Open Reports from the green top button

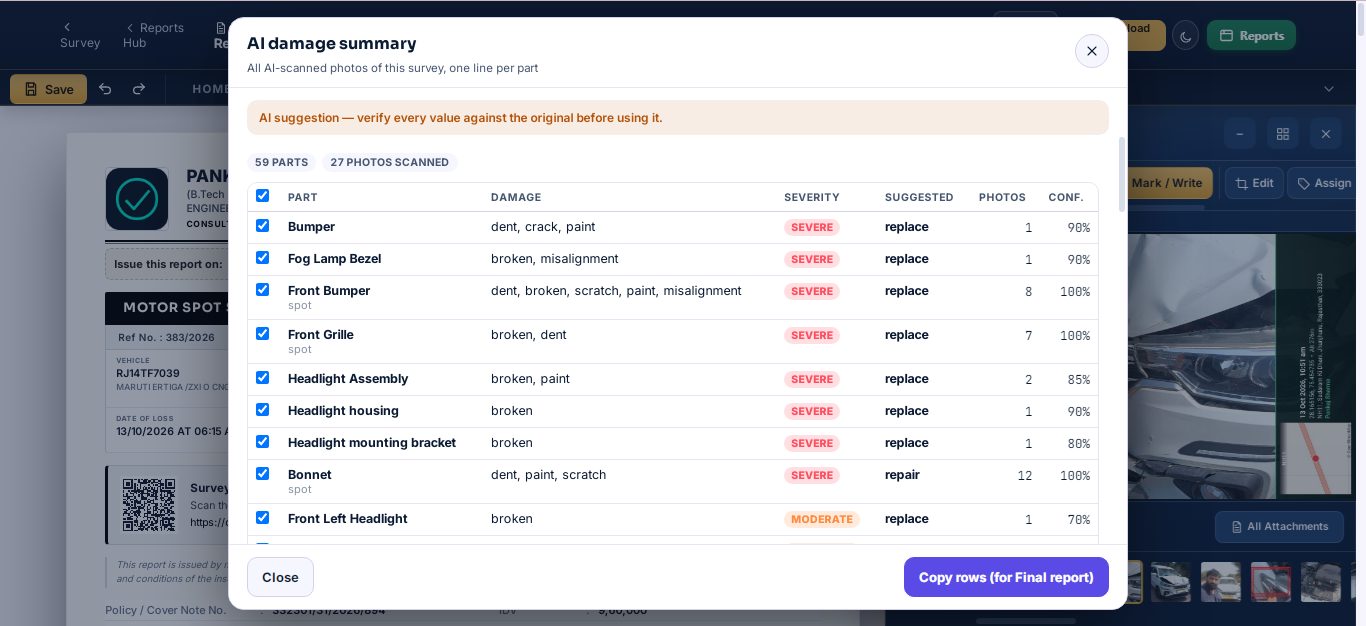click(1251, 36)
